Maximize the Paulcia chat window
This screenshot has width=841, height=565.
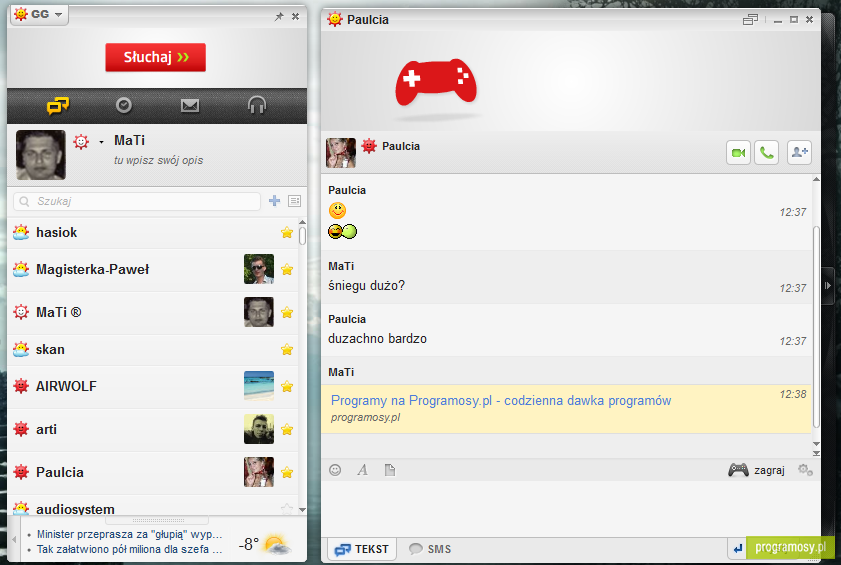[794, 20]
